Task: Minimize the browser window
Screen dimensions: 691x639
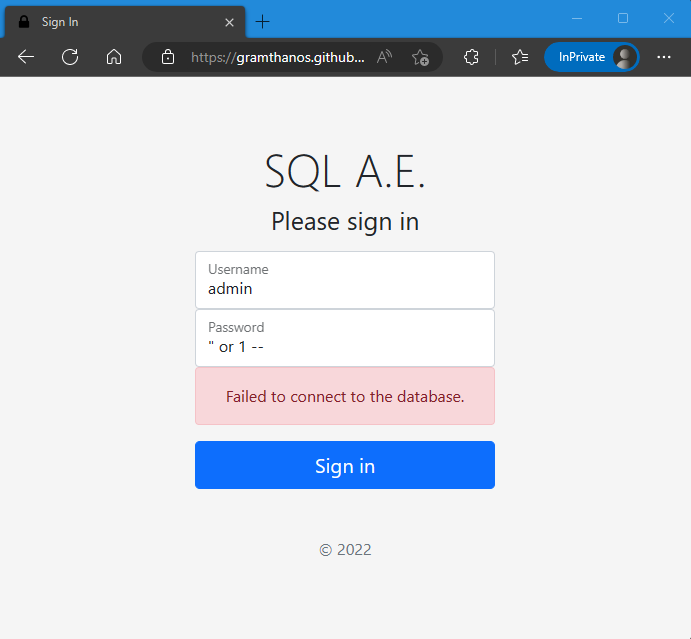Action: click(x=577, y=18)
